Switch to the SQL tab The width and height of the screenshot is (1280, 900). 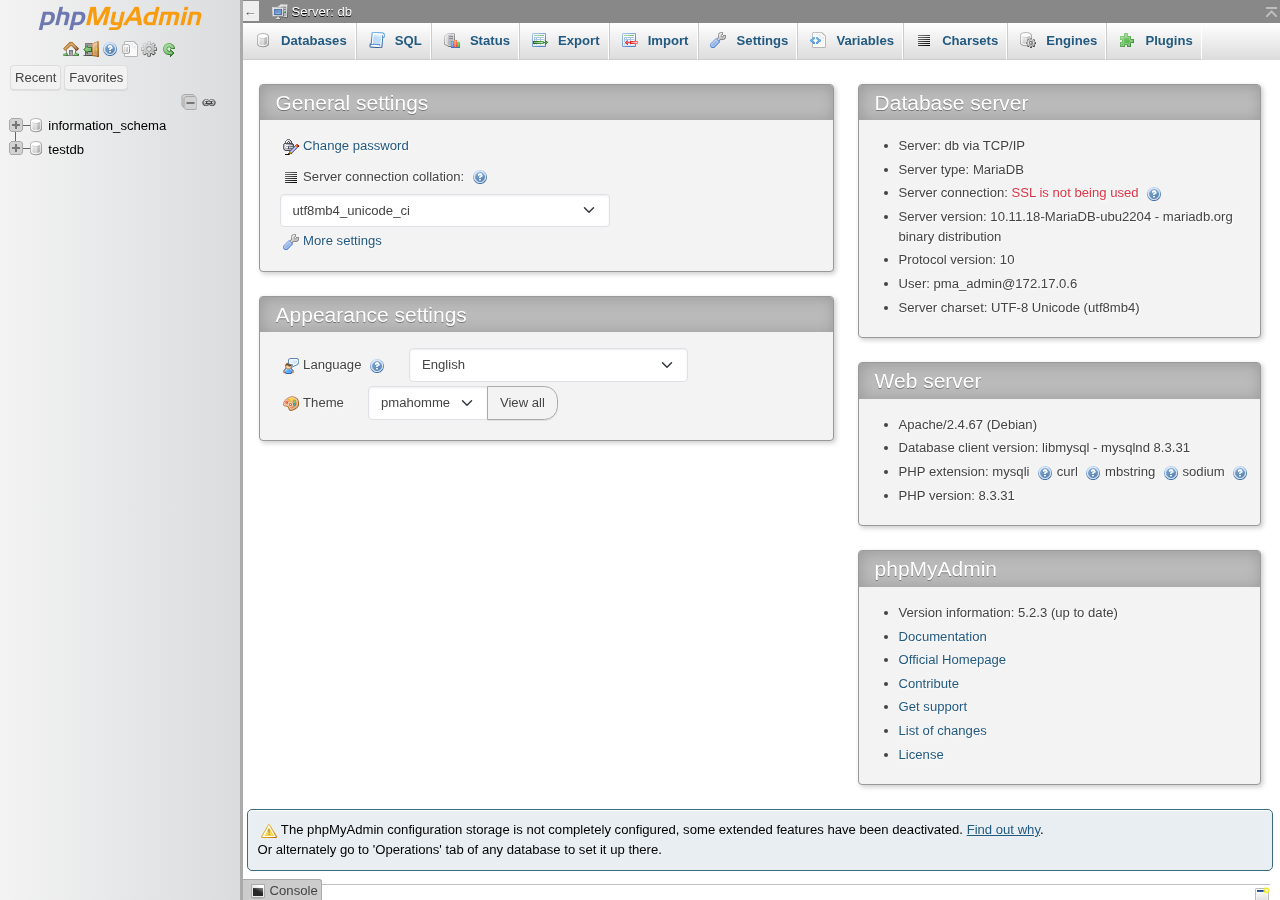pyautogui.click(x=394, y=41)
